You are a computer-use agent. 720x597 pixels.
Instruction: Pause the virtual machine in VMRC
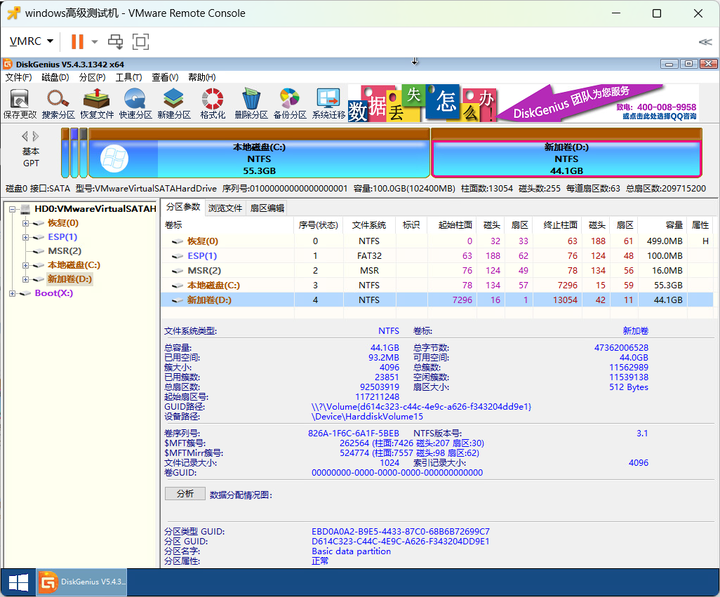77,41
